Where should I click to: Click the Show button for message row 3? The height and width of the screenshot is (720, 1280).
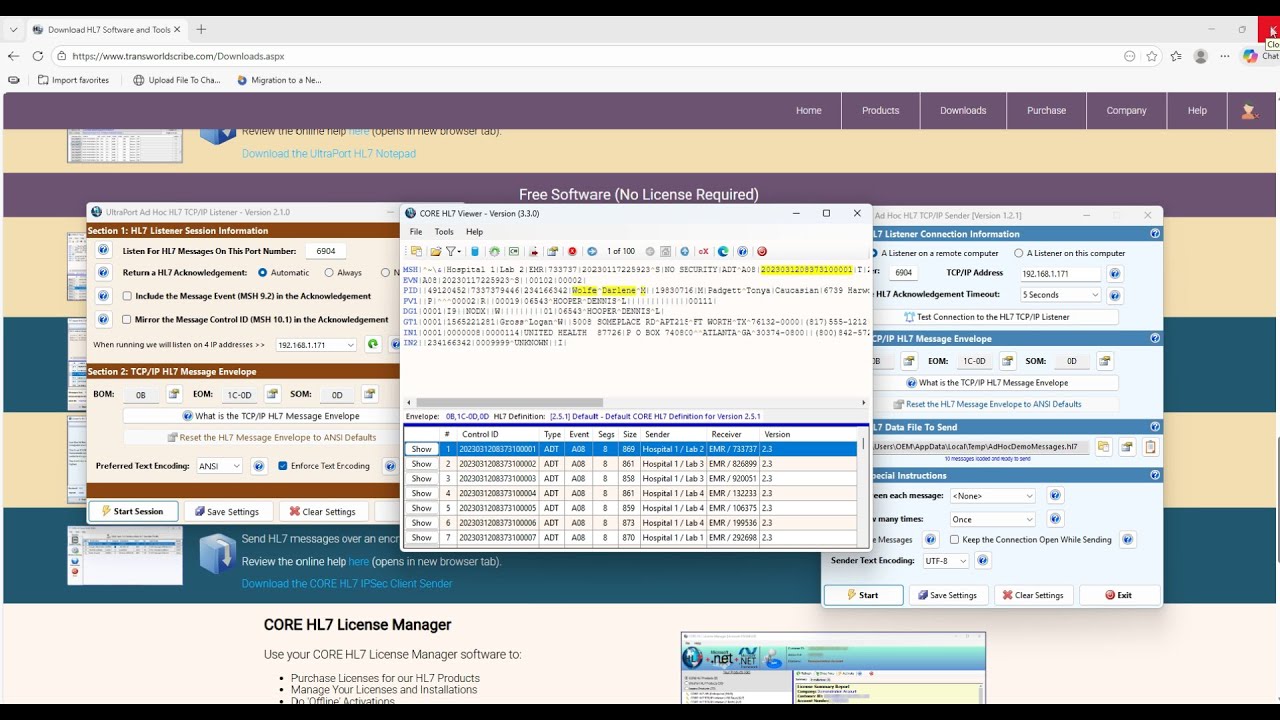422,479
